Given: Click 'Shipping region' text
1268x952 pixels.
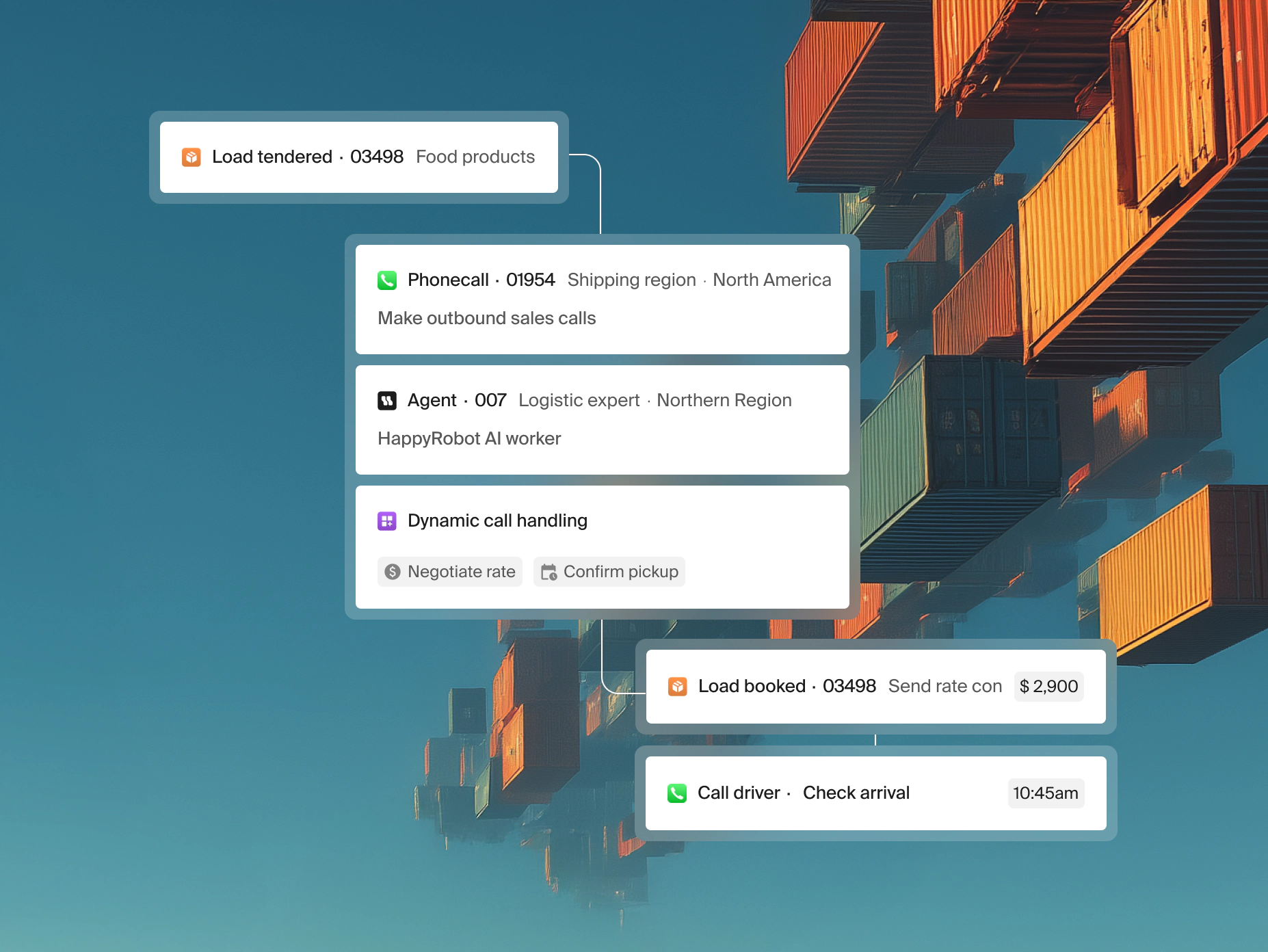Looking at the screenshot, I should (631, 280).
